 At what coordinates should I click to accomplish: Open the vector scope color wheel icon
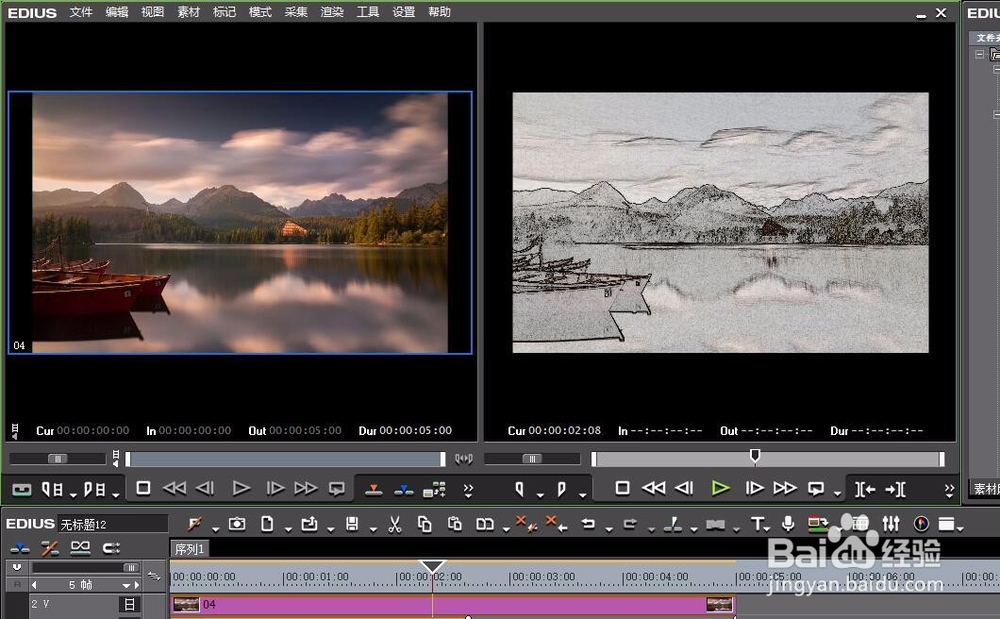click(921, 524)
